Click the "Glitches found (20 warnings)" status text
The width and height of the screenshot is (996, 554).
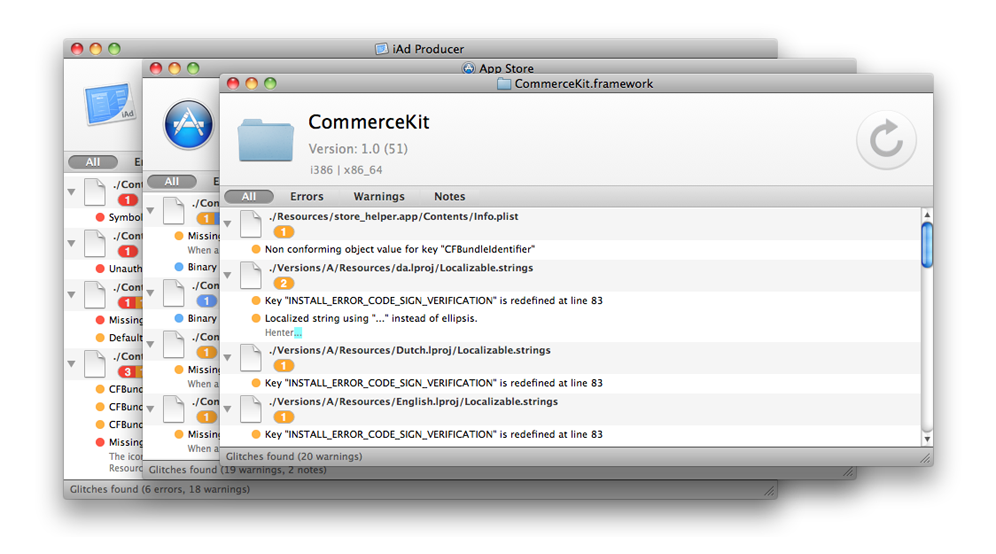[294, 456]
